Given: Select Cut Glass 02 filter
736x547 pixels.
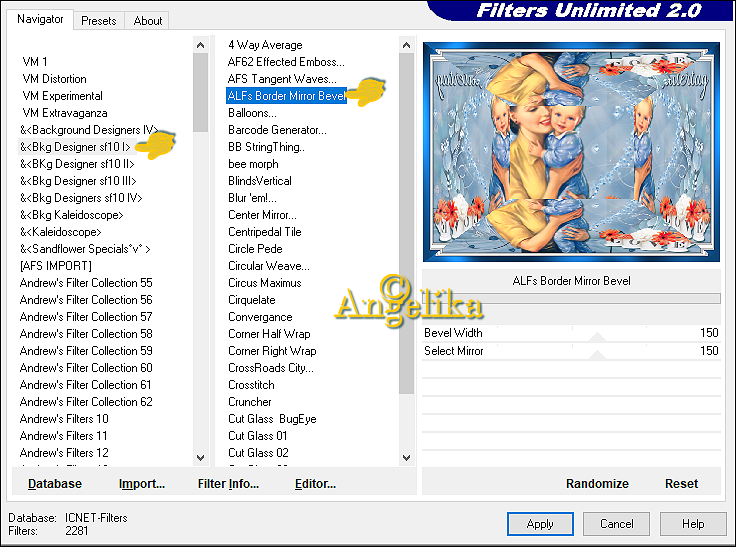Looking at the screenshot, I should click(x=258, y=453).
